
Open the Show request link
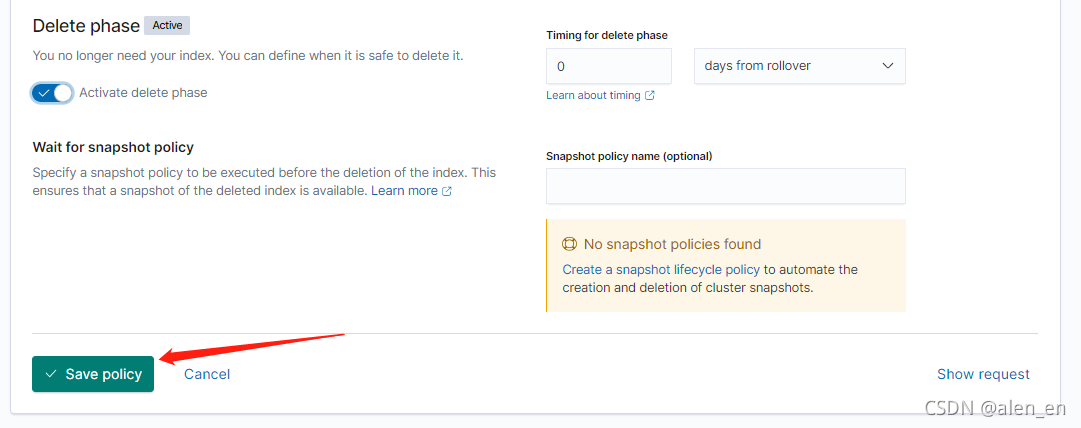coord(983,374)
